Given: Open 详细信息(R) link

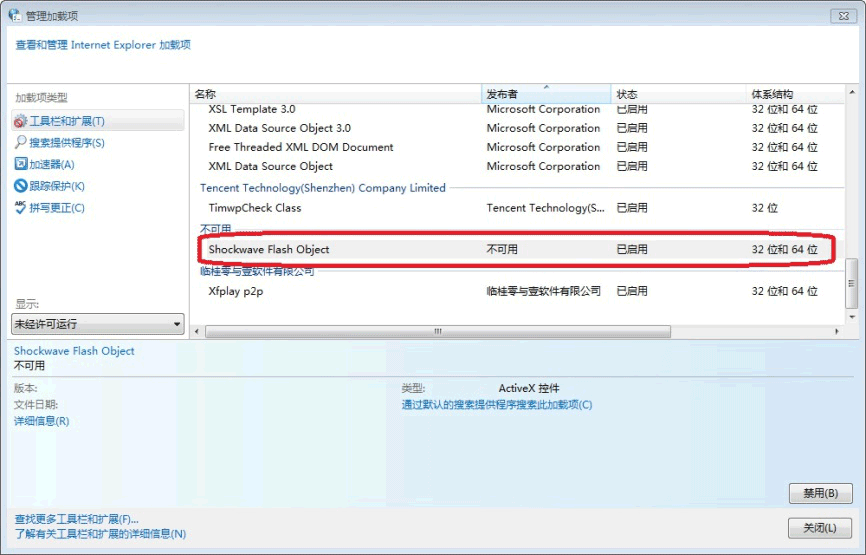Looking at the screenshot, I should click(x=41, y=421).
